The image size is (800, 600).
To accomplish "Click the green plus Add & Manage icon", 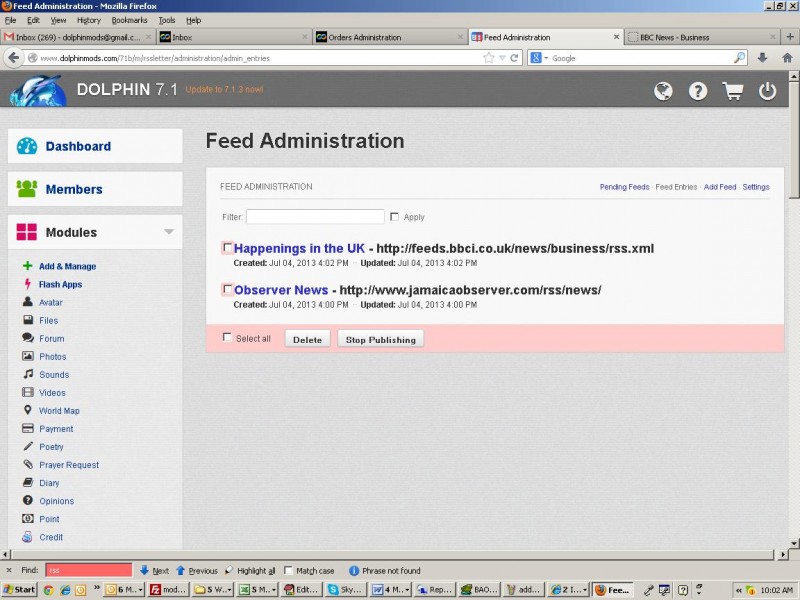I will pos(28,266).
